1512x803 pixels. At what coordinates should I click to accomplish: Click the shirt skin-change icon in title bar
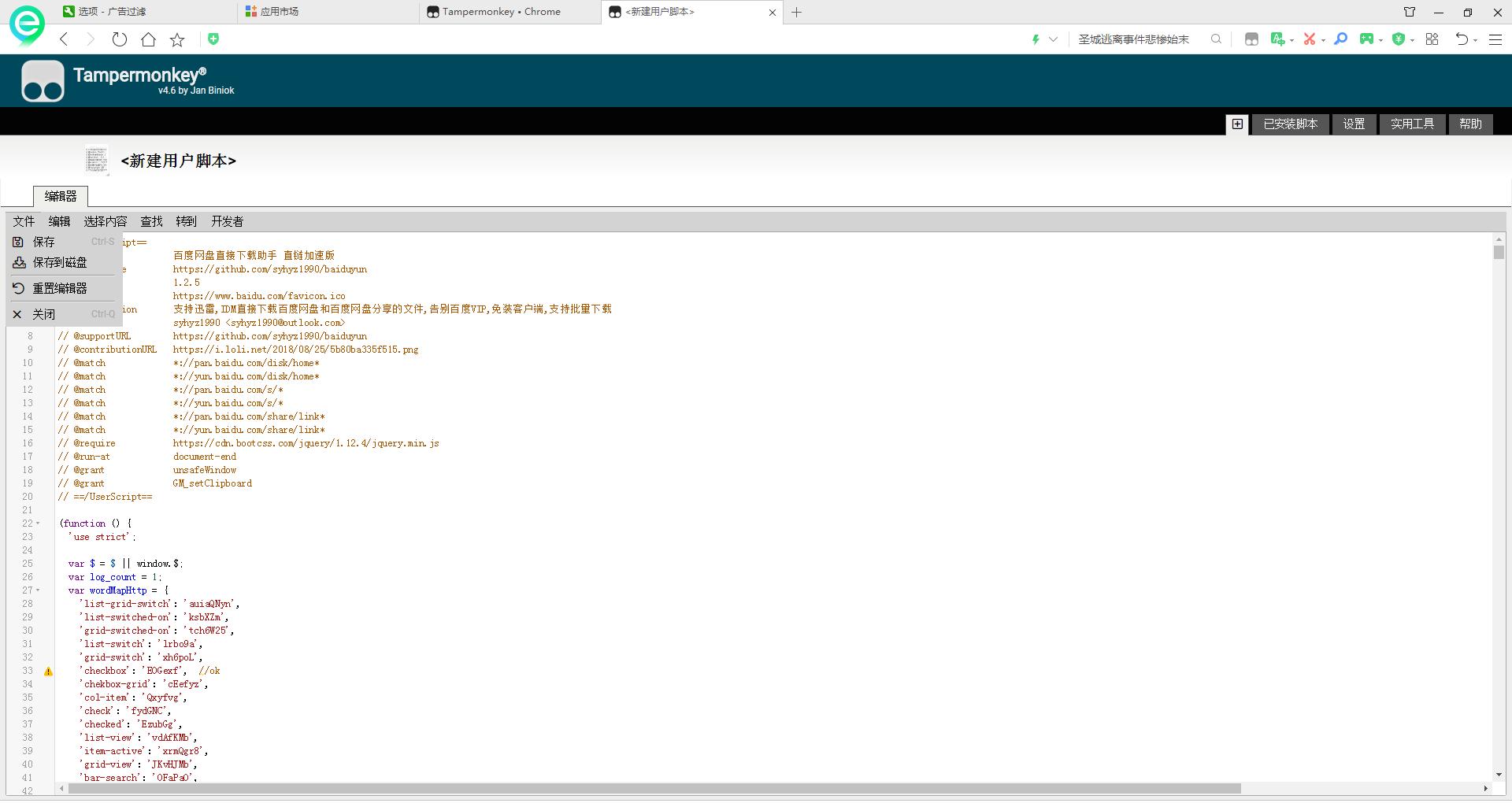1410,12
